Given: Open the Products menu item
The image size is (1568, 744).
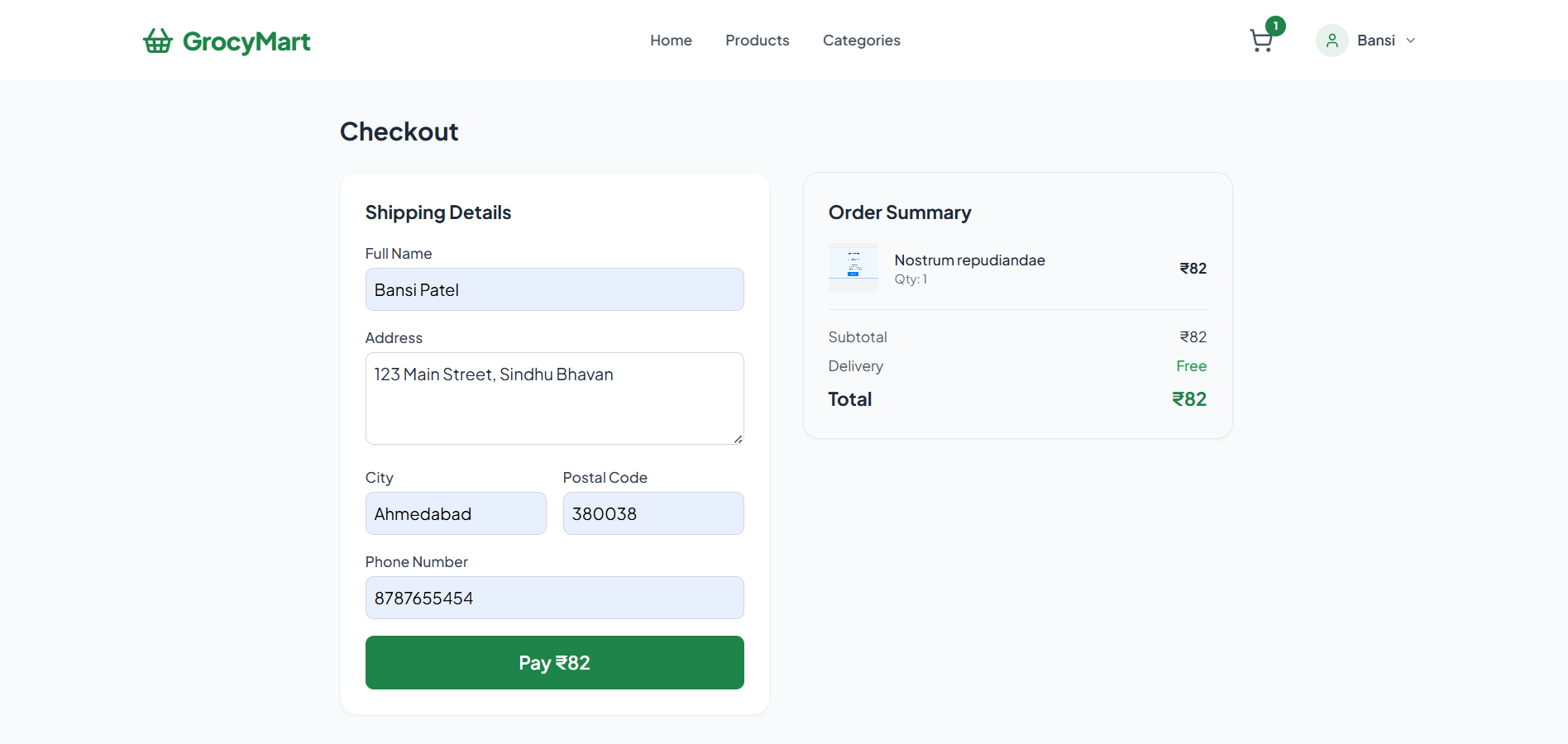Looking at the screenshot, I should coord(758,41).
